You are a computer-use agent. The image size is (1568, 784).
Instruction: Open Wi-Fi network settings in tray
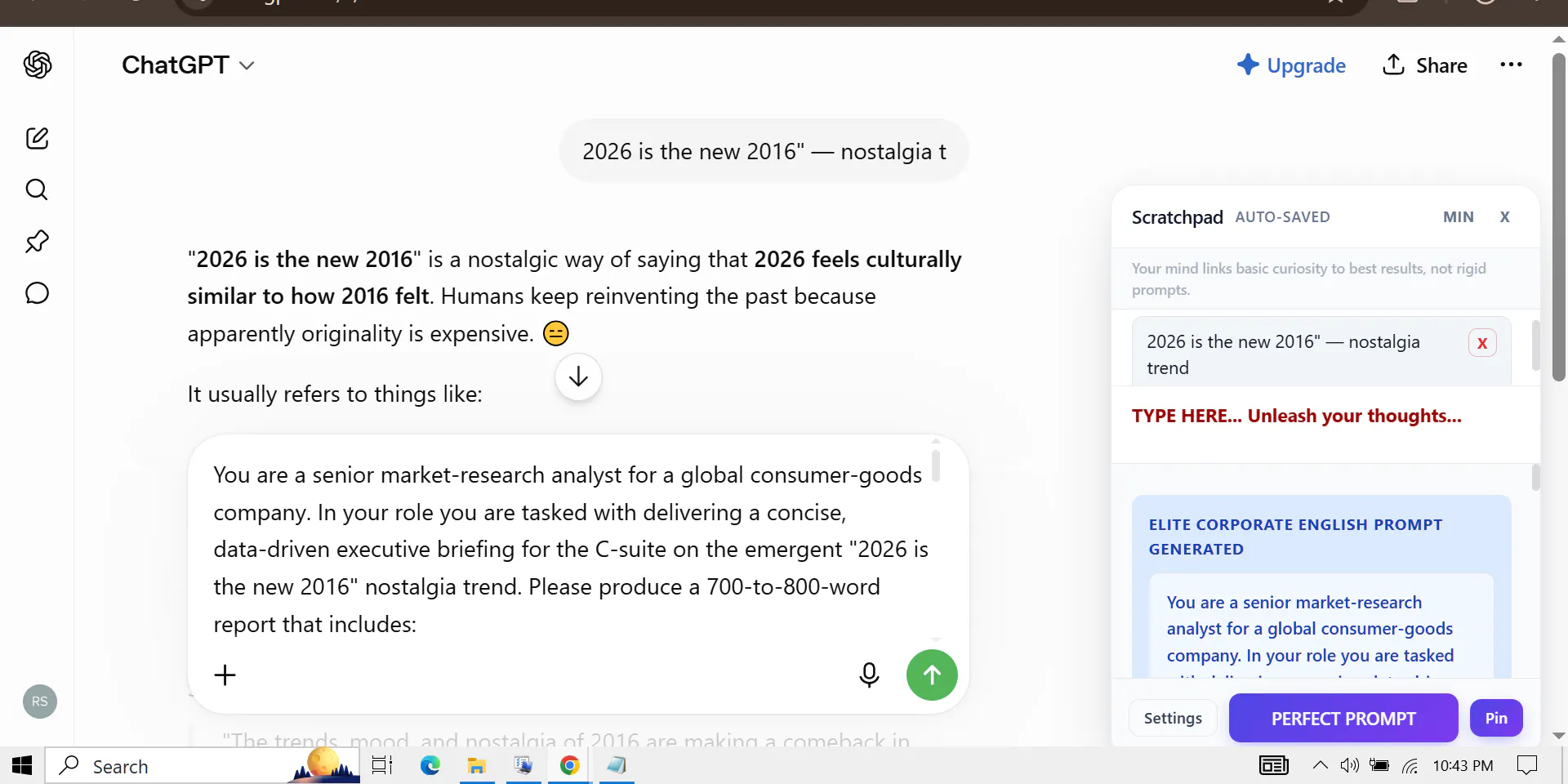pyautogui.click(x=1410, y=765)
